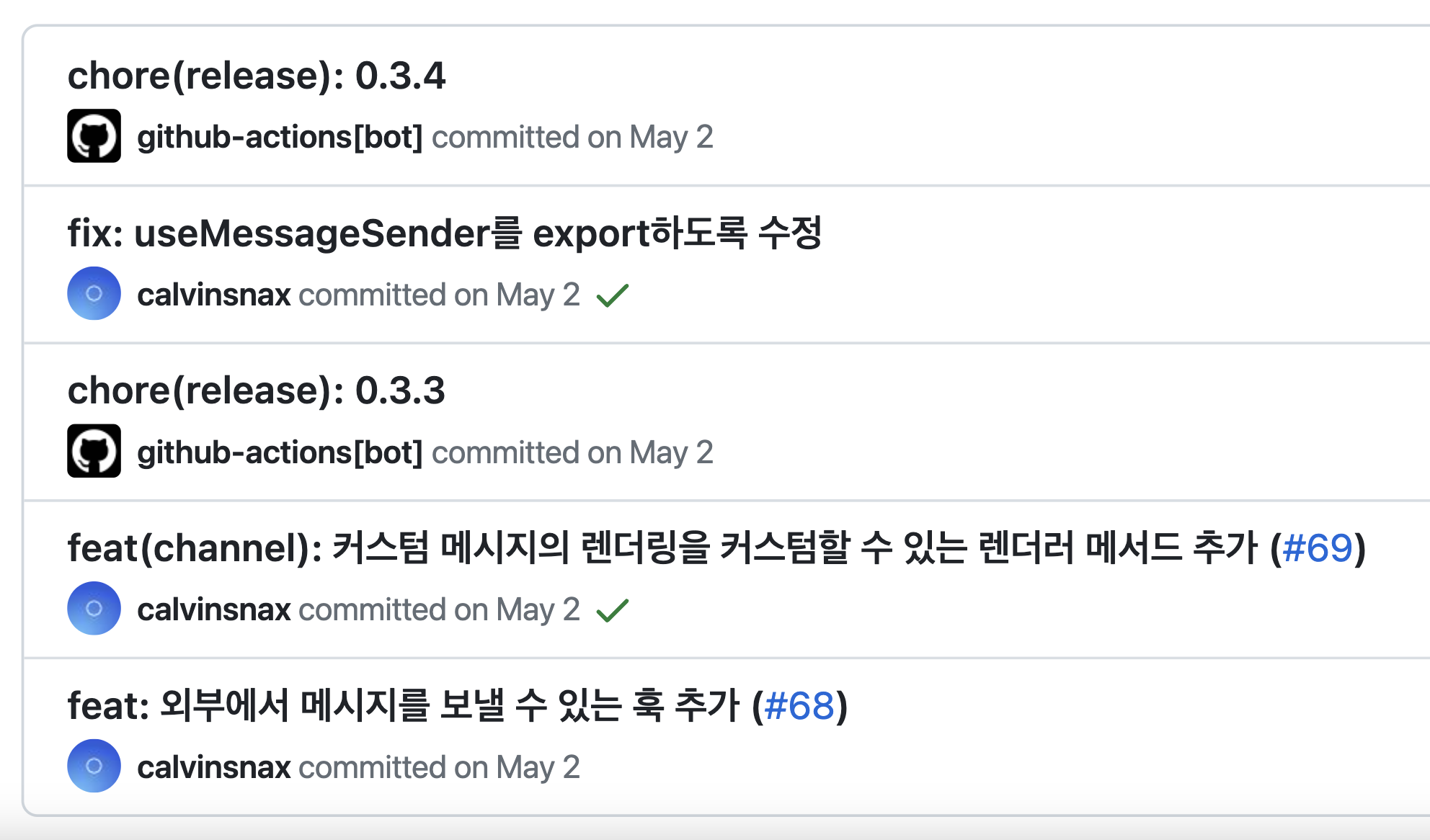
Task: Open the chore(release): 0.3.4 commit
Action: click(256, 76)
